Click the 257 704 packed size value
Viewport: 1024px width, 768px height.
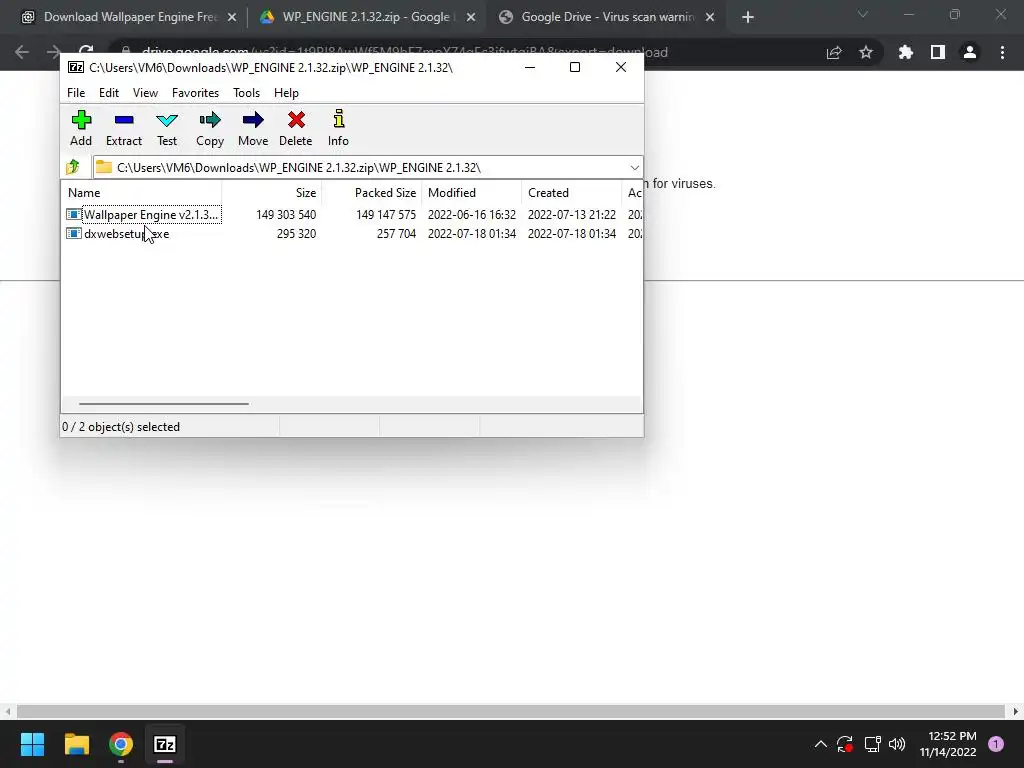(396, 234)
